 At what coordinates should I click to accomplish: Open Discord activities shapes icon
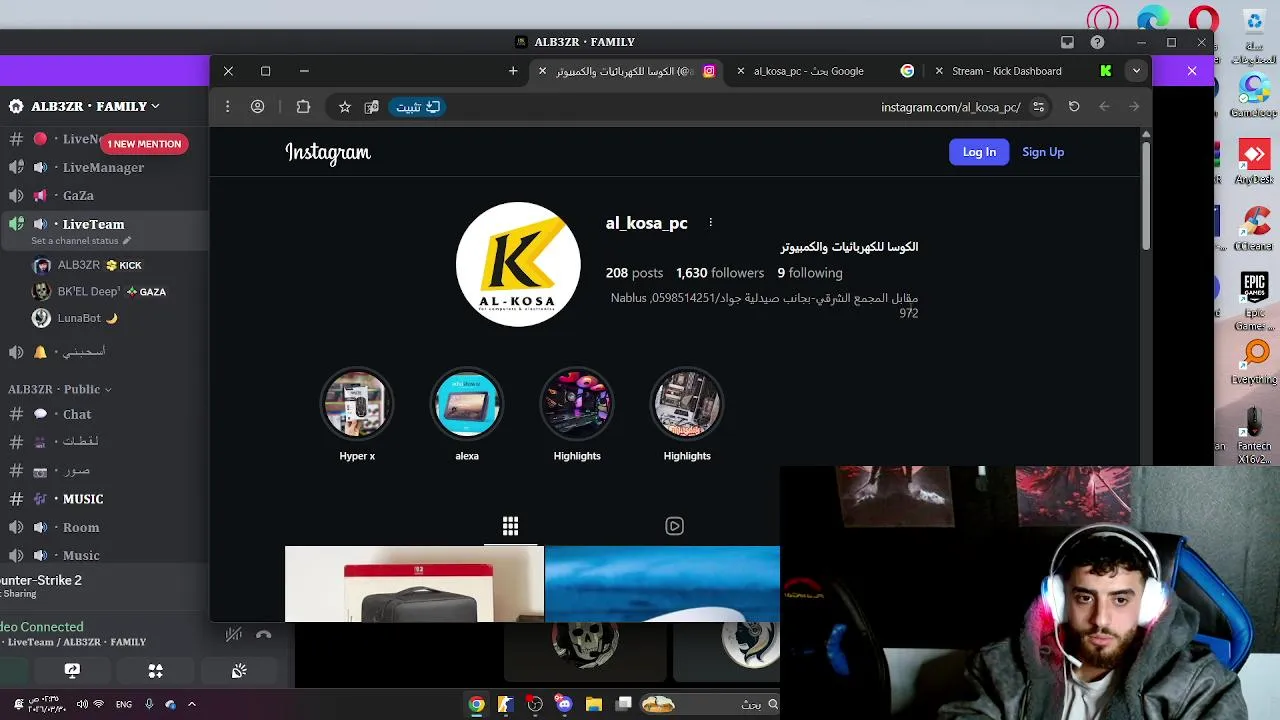coord(155,671)
